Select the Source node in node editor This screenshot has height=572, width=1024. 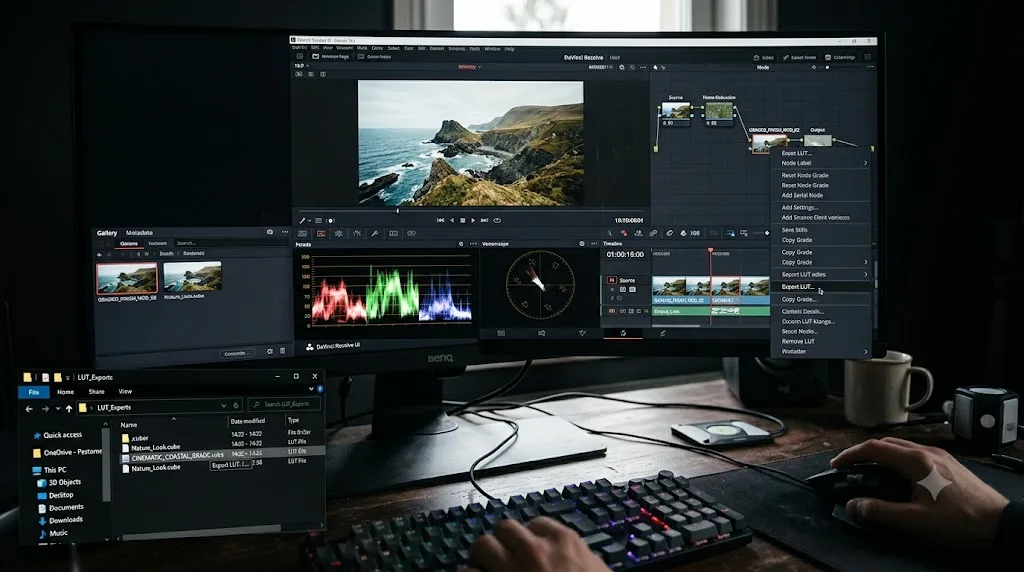tap(675, 112)
